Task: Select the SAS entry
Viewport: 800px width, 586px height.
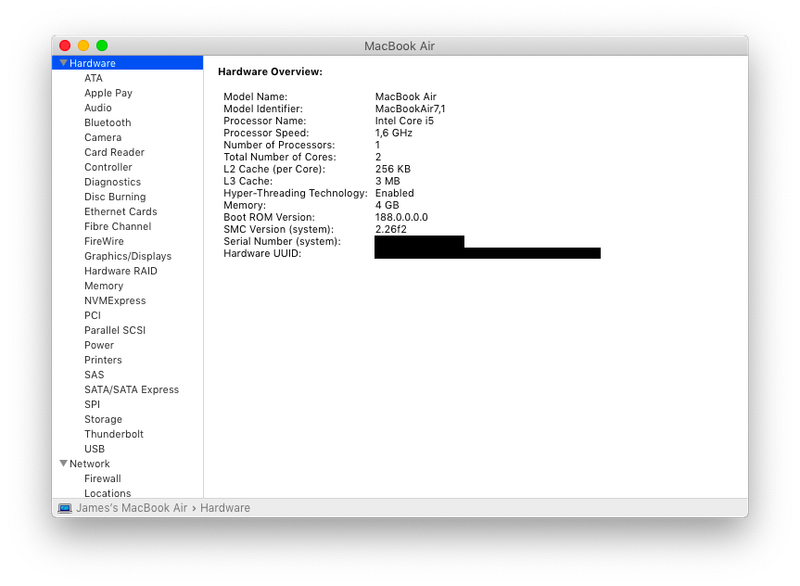Action: click(94, 374)
